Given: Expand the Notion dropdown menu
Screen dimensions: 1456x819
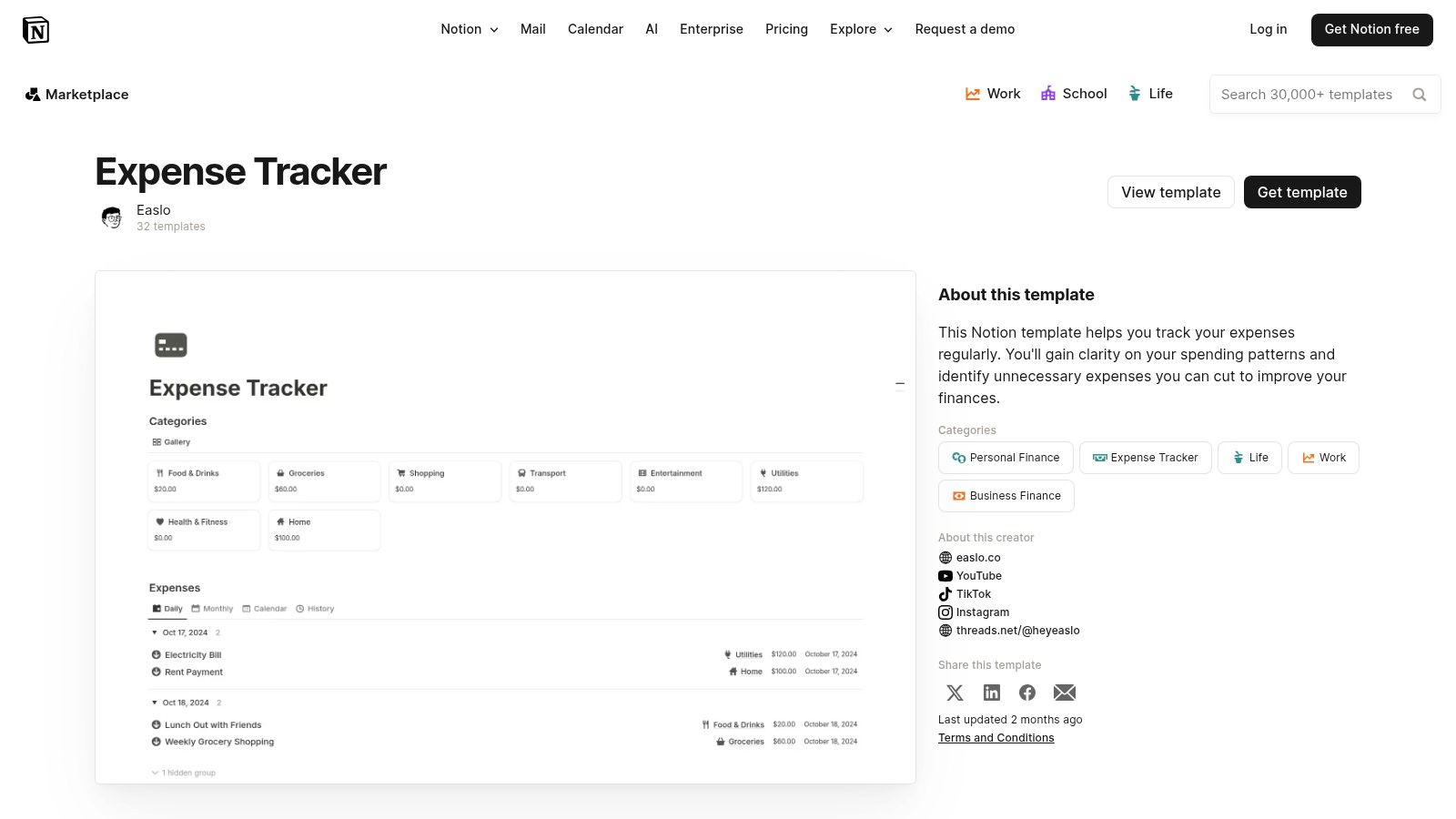Looking at the screenshot, I should coord(470,29).
